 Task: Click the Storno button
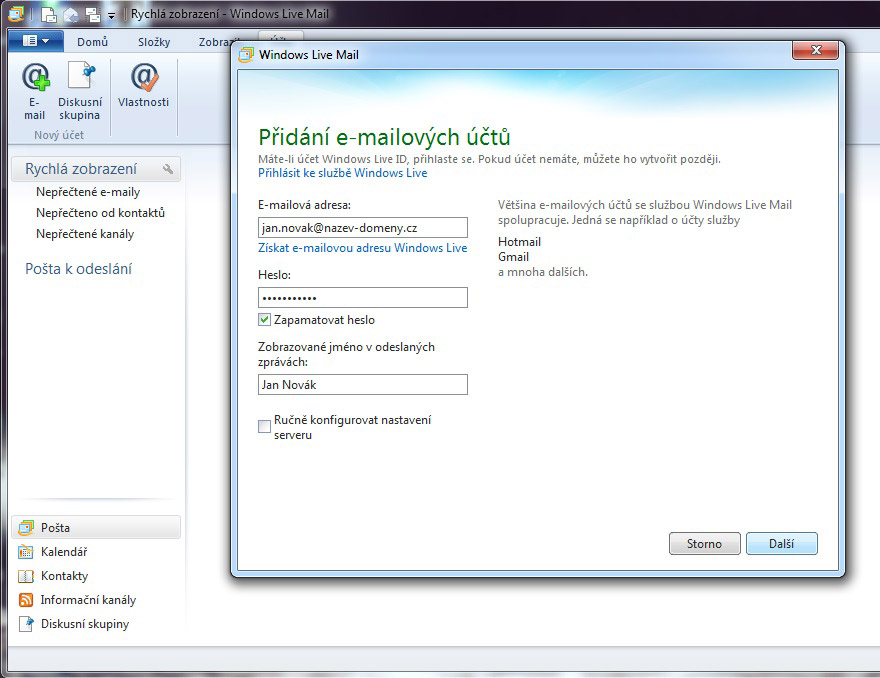pyautogui.click(x=704, y=544)
